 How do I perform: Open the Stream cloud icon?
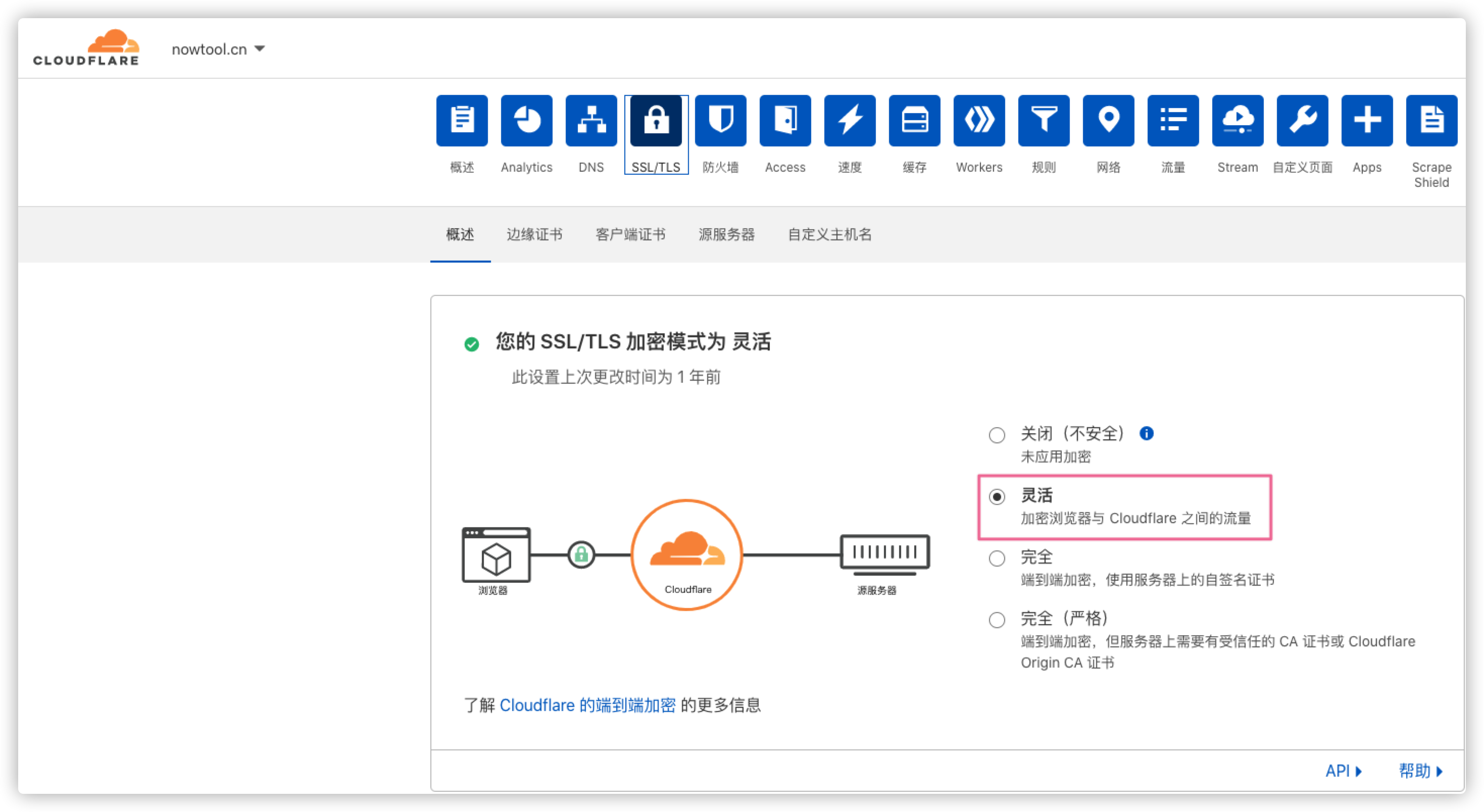[x=1238, y=120]
